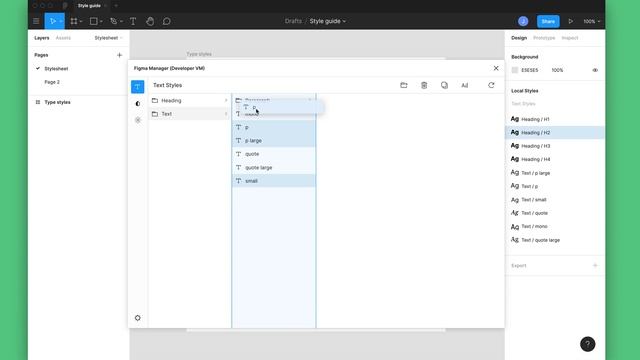Edit the background hex value E5E5E5
Screen dimensions: 640x360
pyautogui.click(x=529, y=70)
